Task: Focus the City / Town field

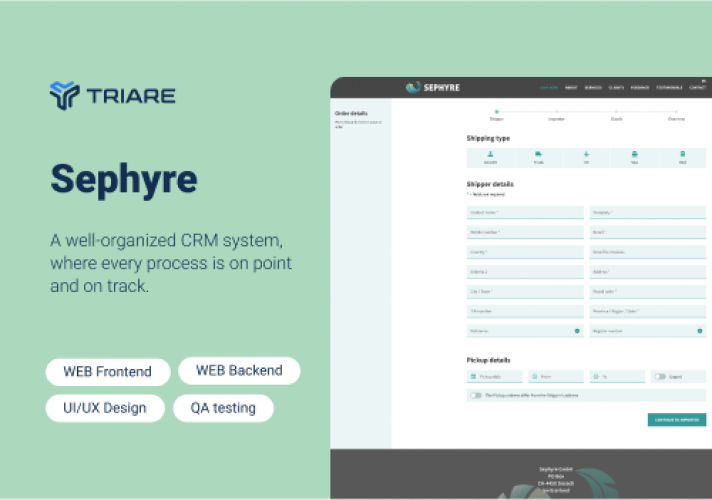Action: 525,292
